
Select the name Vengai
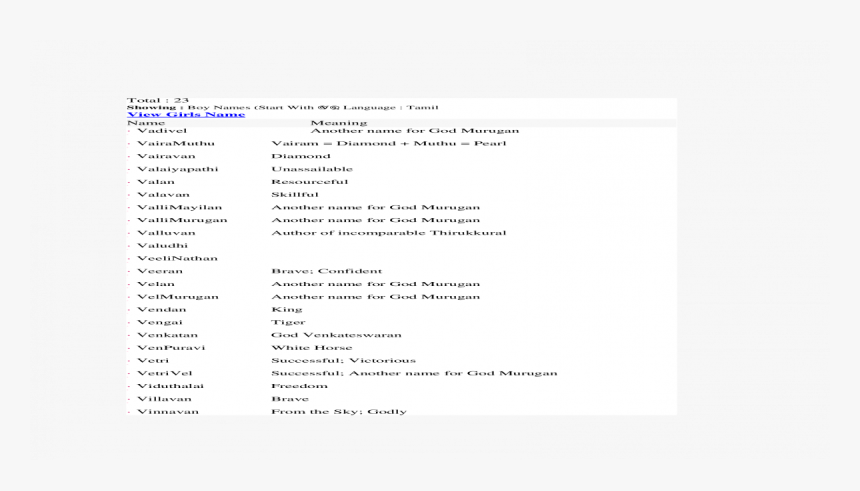160,322
